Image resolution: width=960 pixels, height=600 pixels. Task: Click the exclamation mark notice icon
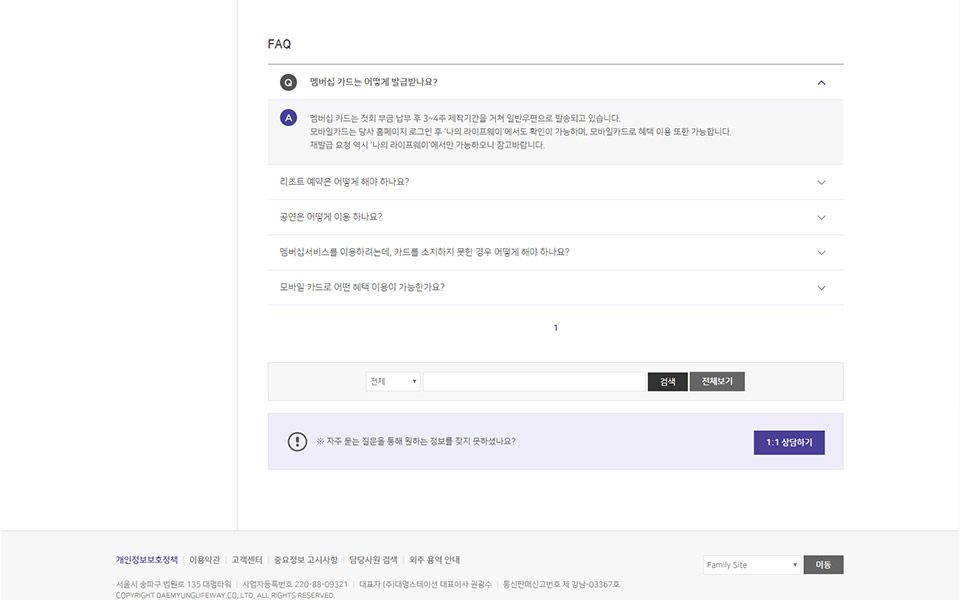pos(297,442)
